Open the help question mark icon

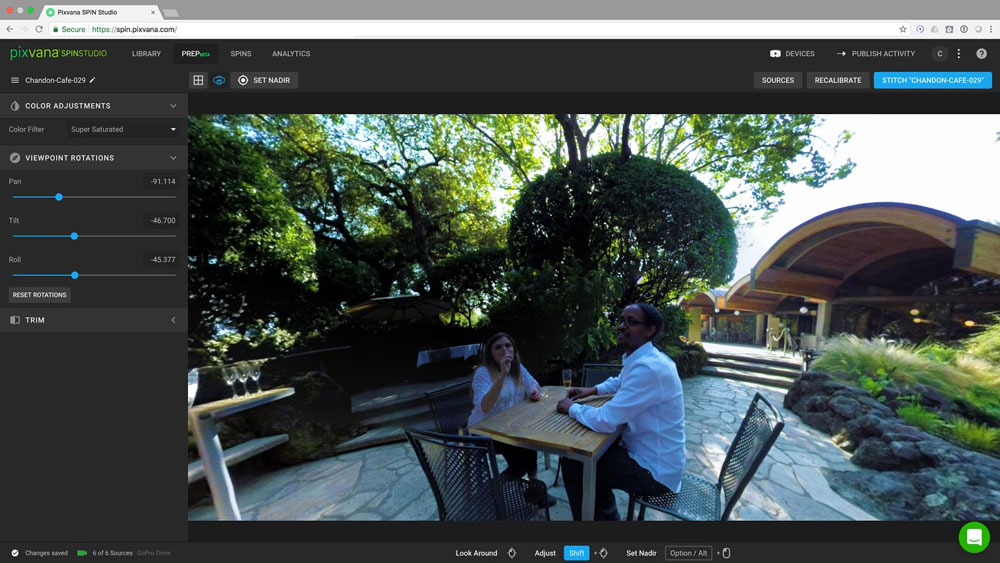tap(981, 54)
